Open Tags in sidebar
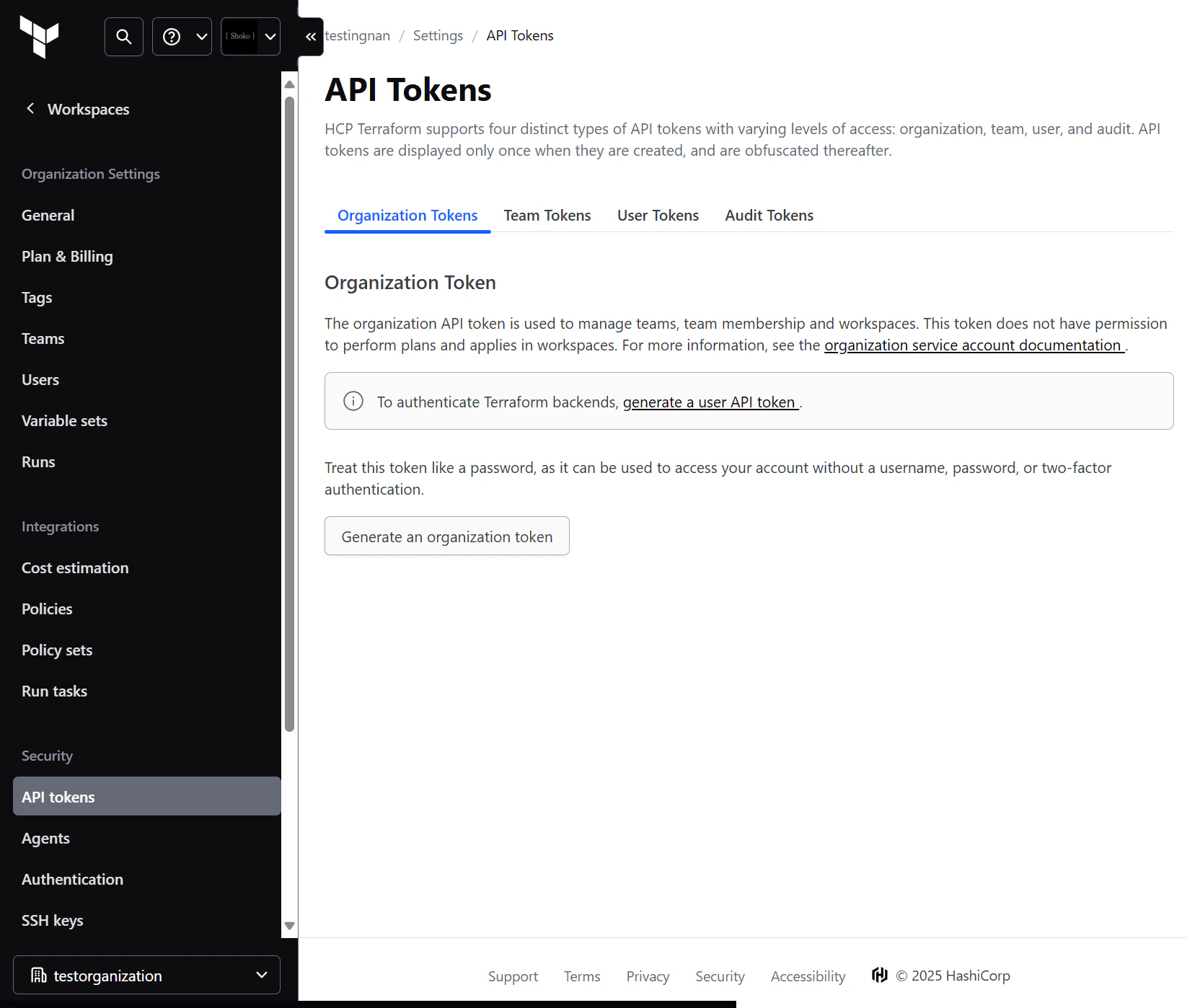 point(37,297)
